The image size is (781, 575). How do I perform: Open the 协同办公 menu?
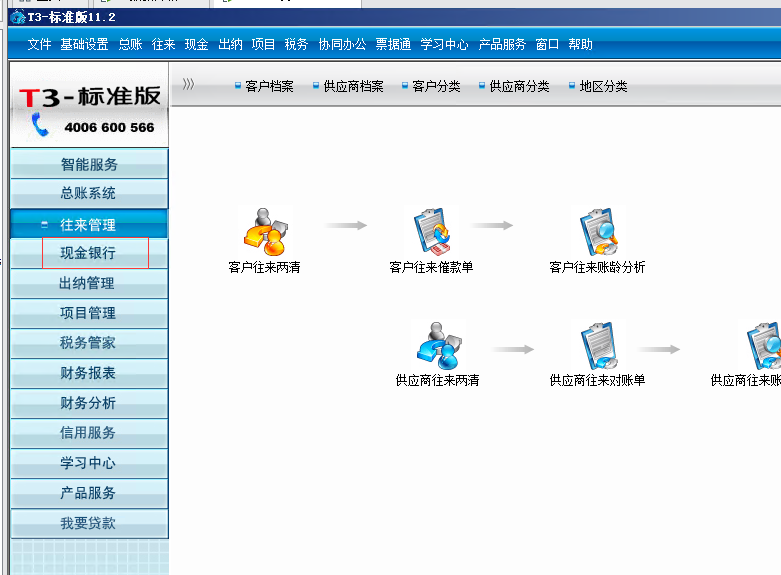pos(342,44)
